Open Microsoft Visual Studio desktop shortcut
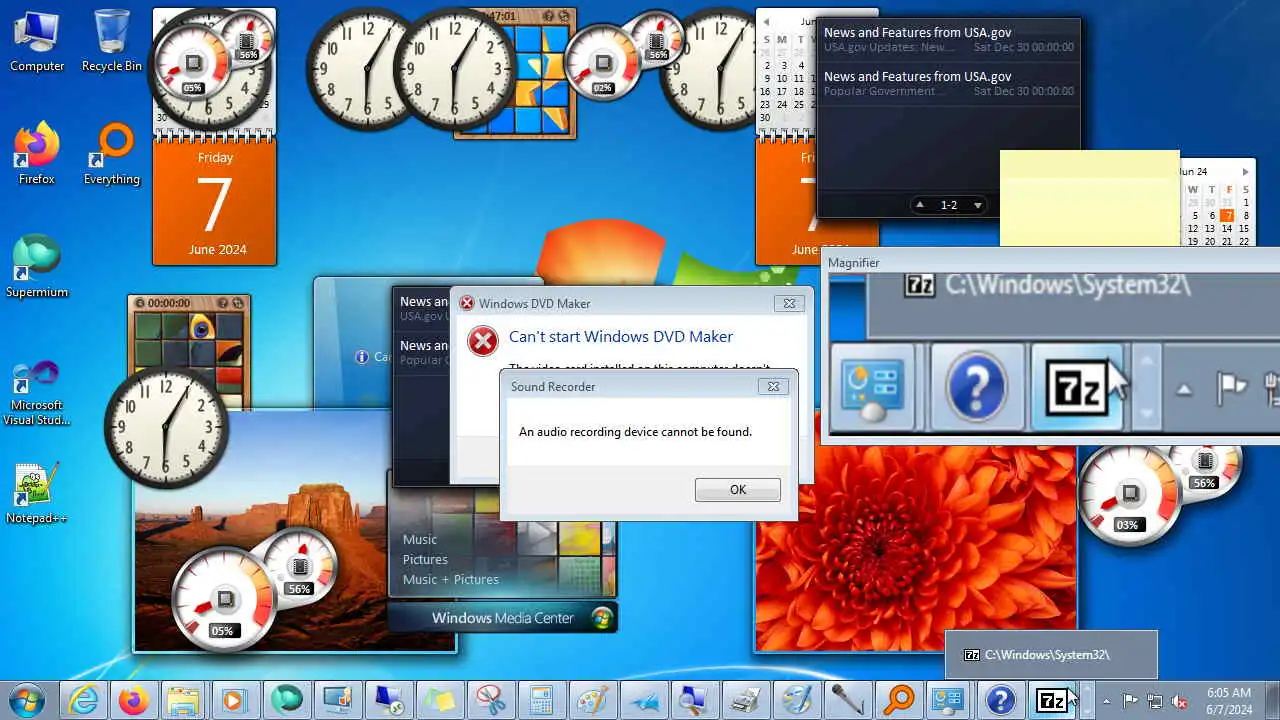 (37, 392)
